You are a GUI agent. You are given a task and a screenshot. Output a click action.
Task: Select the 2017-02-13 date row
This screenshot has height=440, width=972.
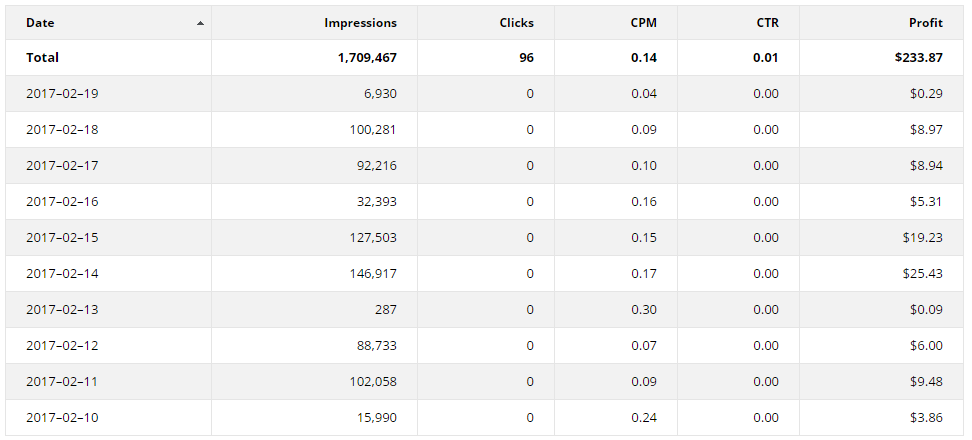point(62,310)
